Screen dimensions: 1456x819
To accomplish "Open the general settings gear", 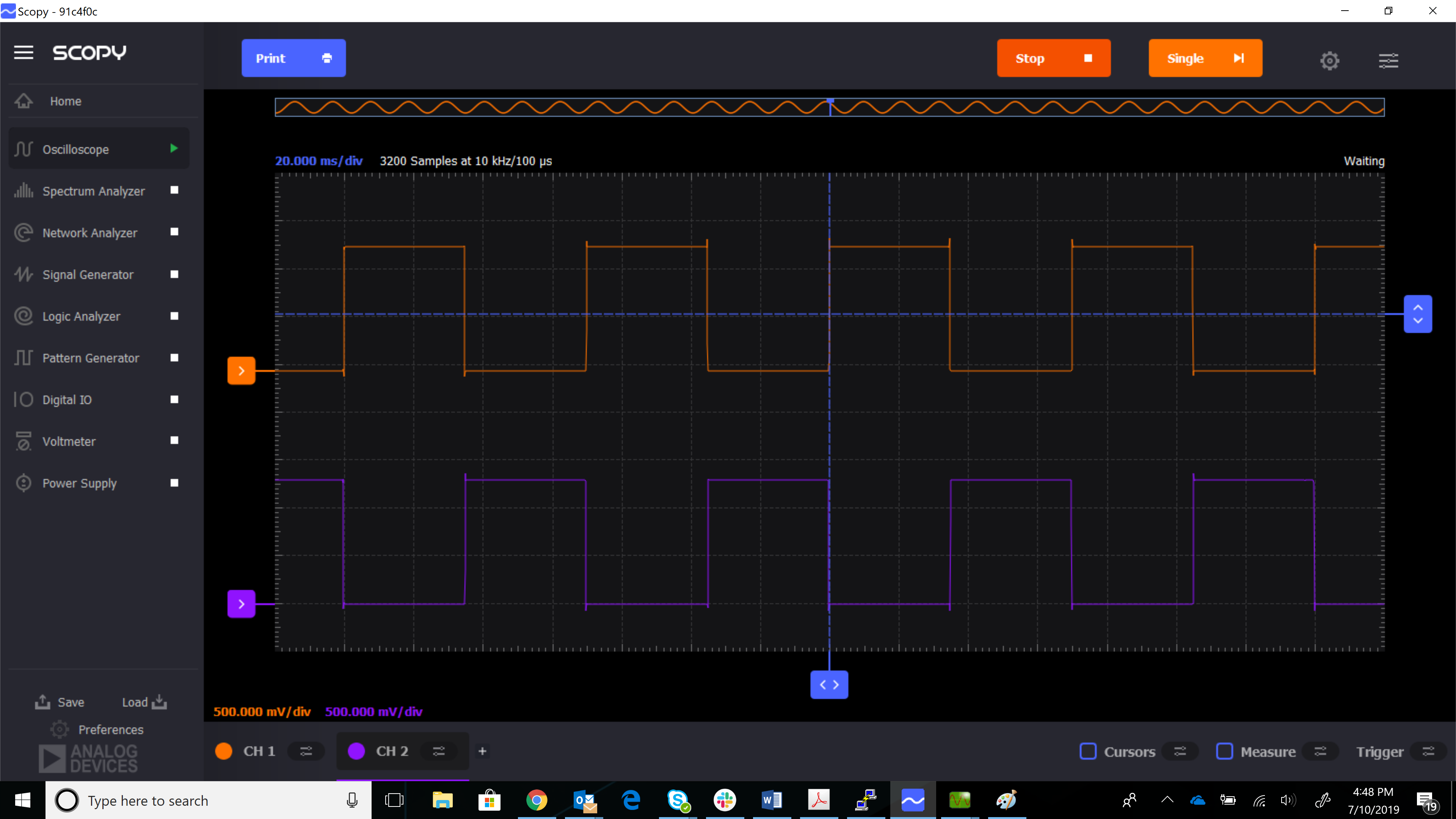I will tap(1329, 61).
